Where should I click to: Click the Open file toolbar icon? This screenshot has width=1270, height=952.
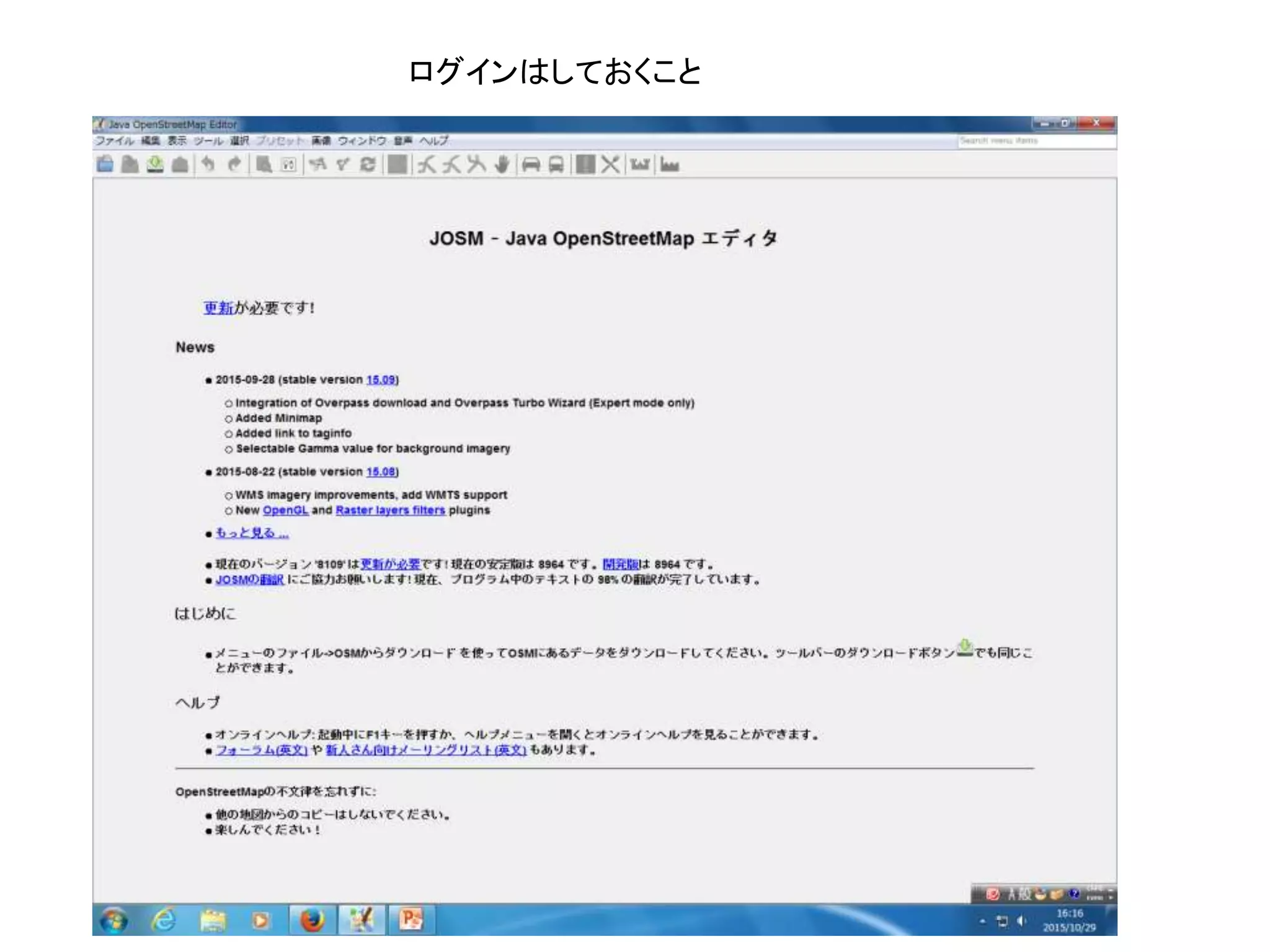pos(105,164)
